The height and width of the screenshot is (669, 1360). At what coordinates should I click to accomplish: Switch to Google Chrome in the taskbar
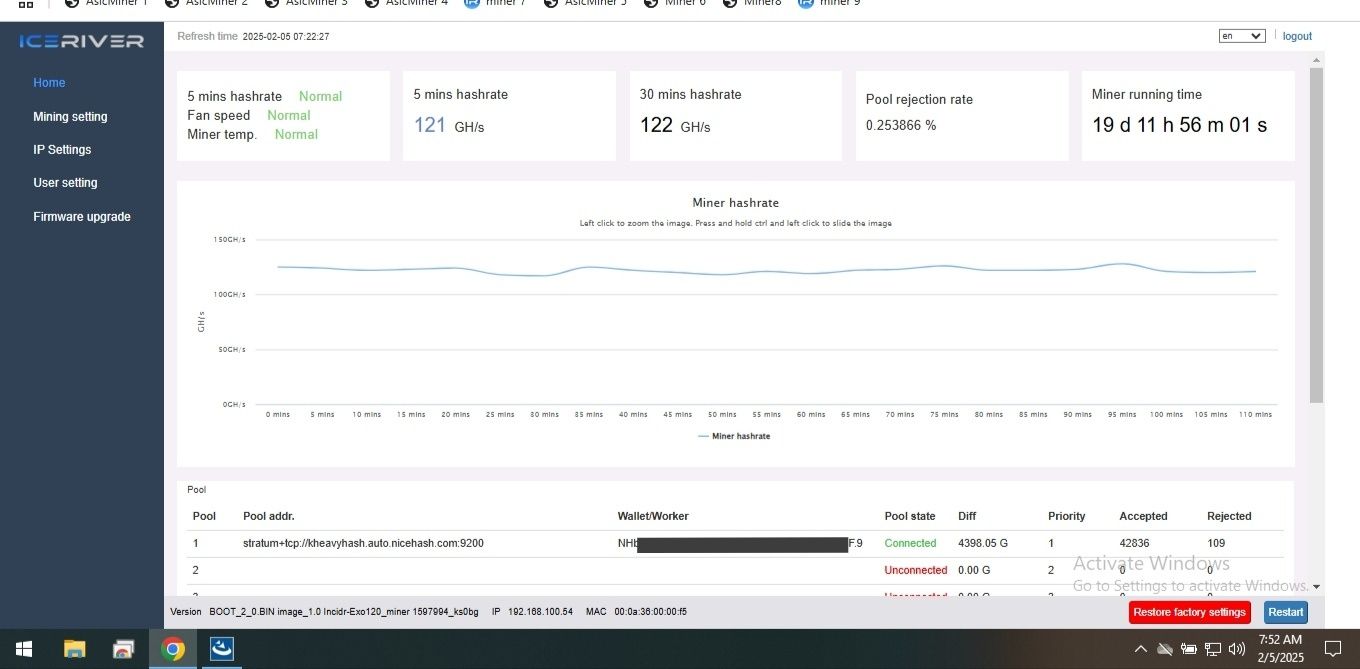point(173,650)
